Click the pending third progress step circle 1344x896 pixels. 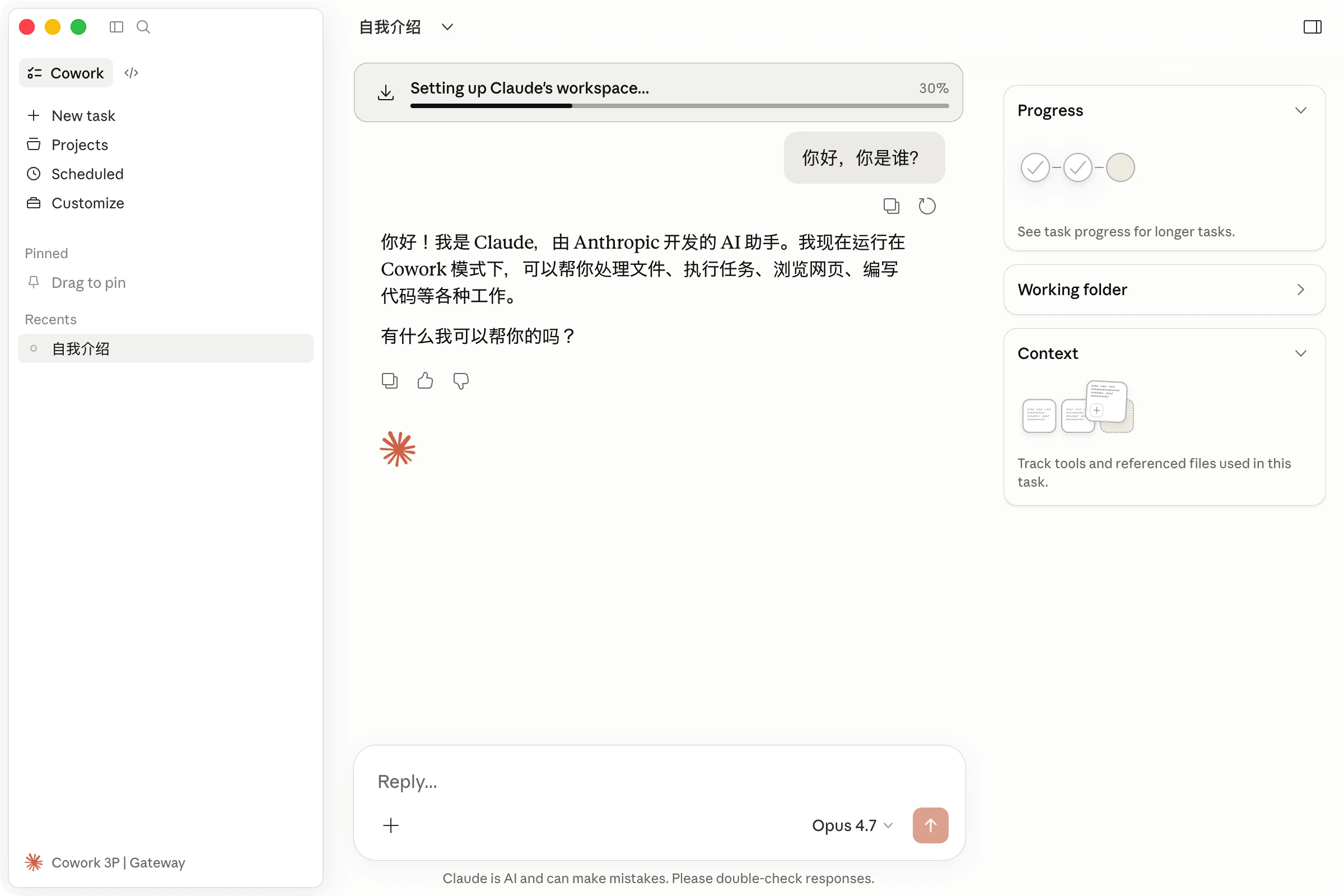[x=1120, y=167]
